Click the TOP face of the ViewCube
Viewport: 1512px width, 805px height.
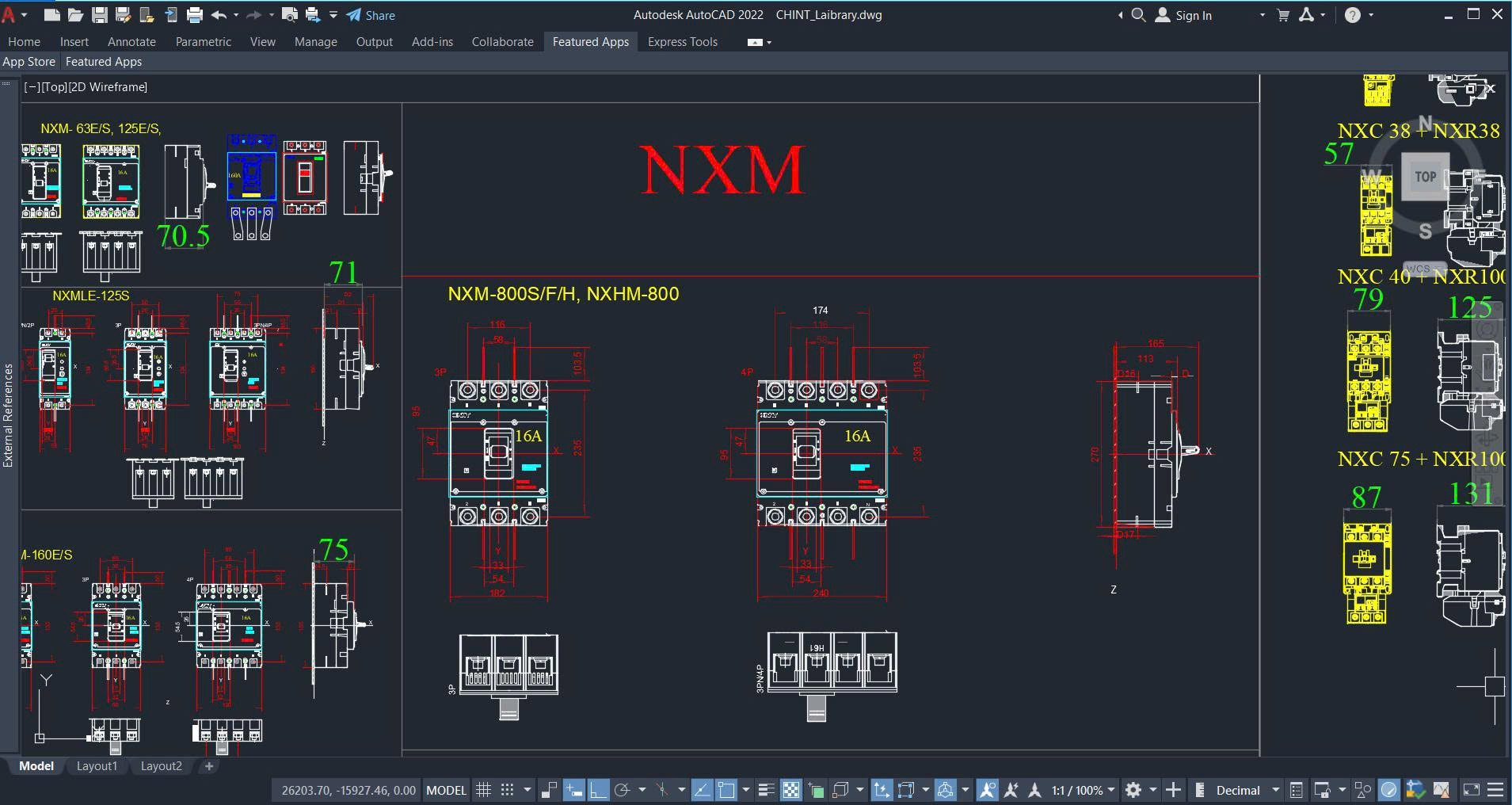point(1426,177)
